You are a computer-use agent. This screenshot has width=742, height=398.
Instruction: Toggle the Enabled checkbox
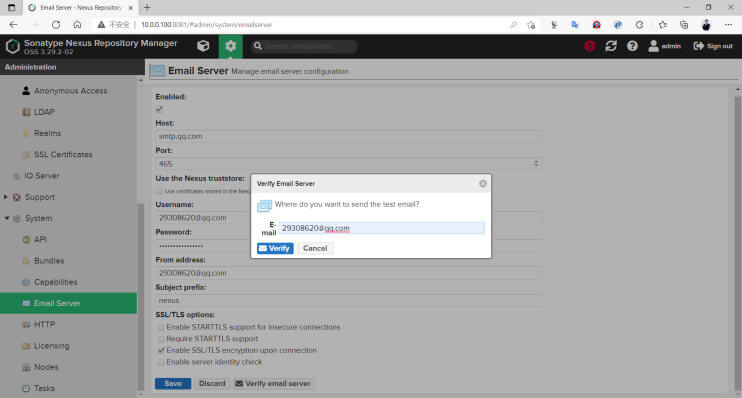[159, 109]
